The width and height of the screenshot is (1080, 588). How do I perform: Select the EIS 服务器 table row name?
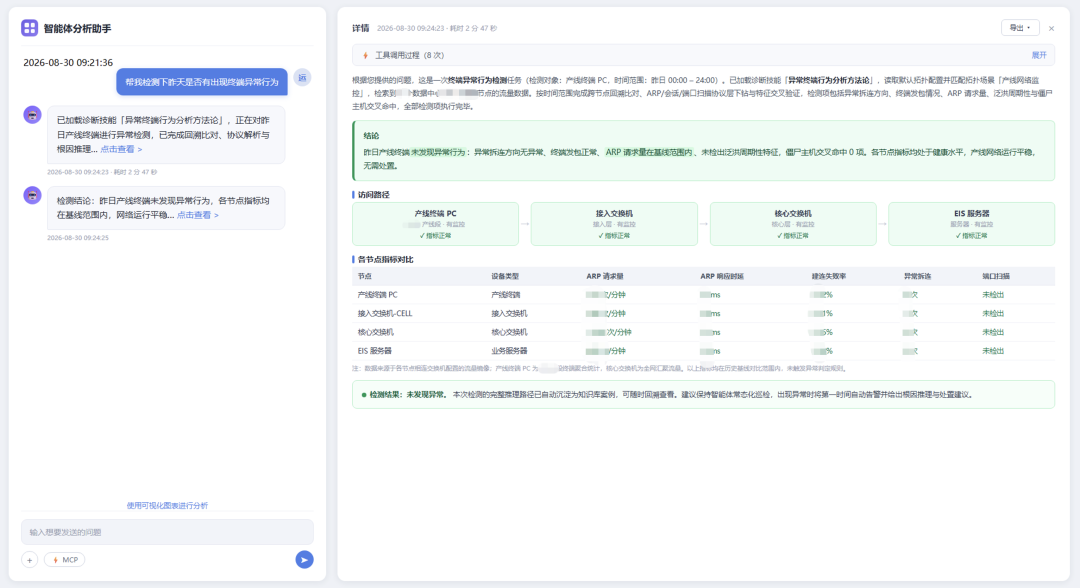pos(375,350)
